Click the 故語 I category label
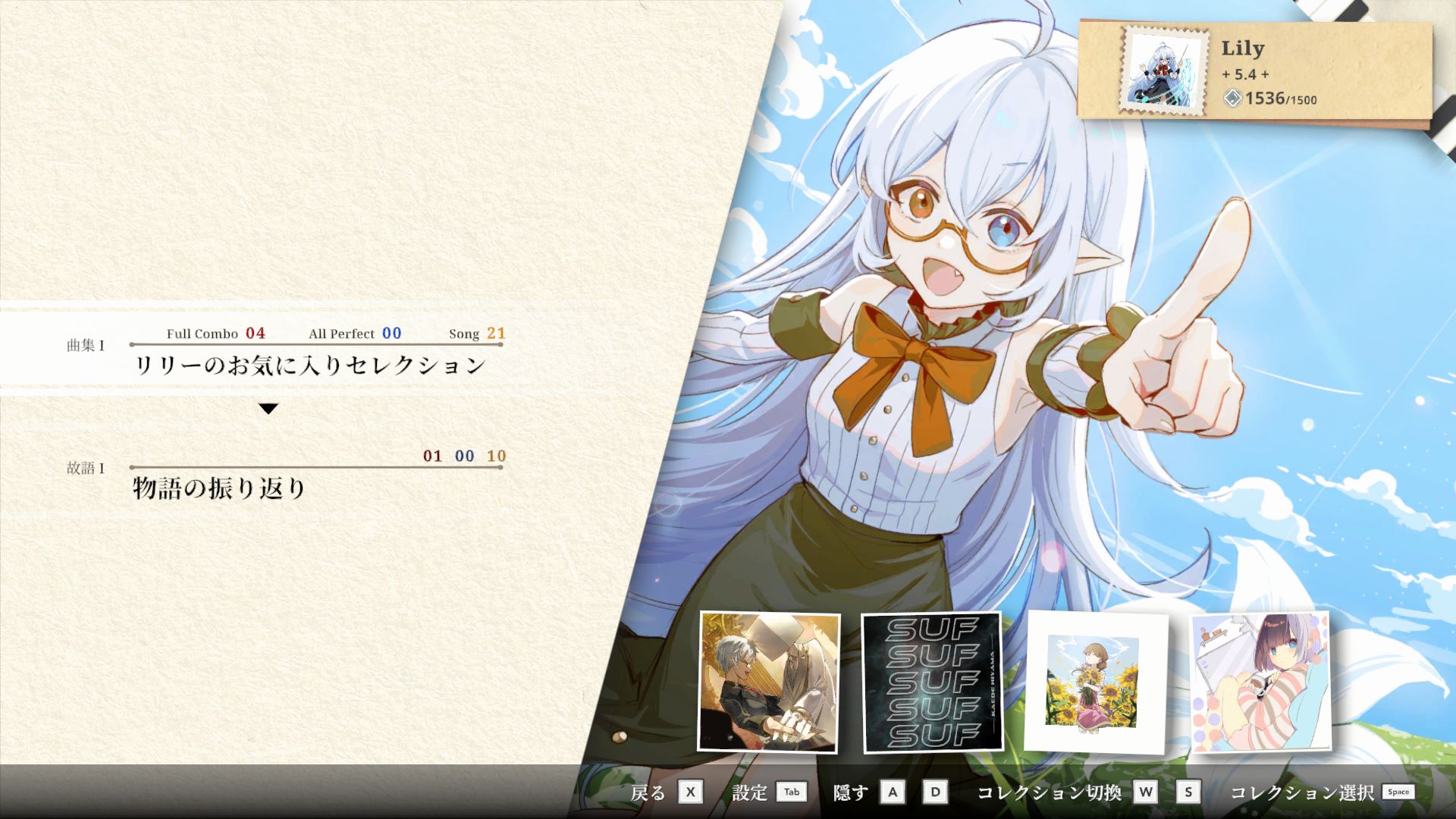 tap(86, 468)
